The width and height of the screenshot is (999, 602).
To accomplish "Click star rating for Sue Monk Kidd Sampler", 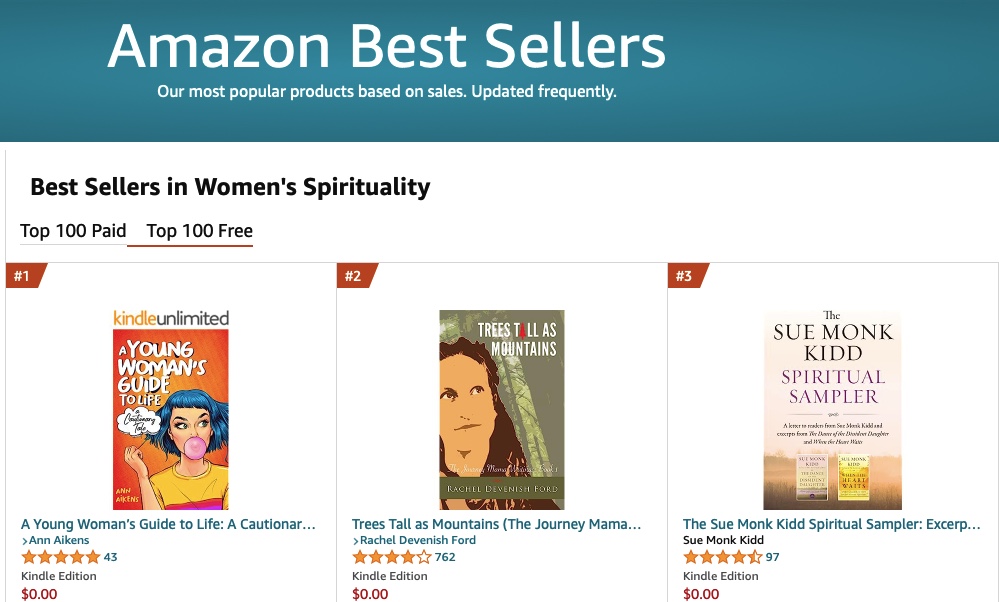I will 722,557.
